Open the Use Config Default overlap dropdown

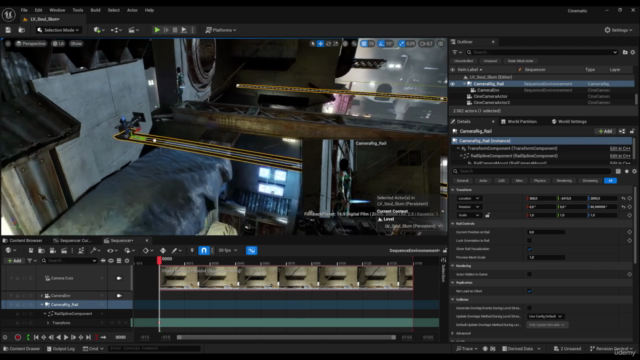click(x=545, y=316)
